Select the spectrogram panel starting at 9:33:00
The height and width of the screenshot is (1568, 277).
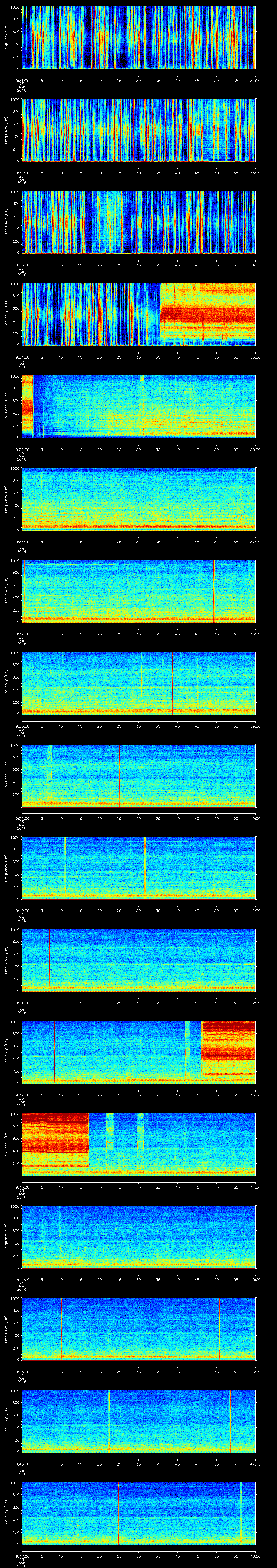(139, 222)
